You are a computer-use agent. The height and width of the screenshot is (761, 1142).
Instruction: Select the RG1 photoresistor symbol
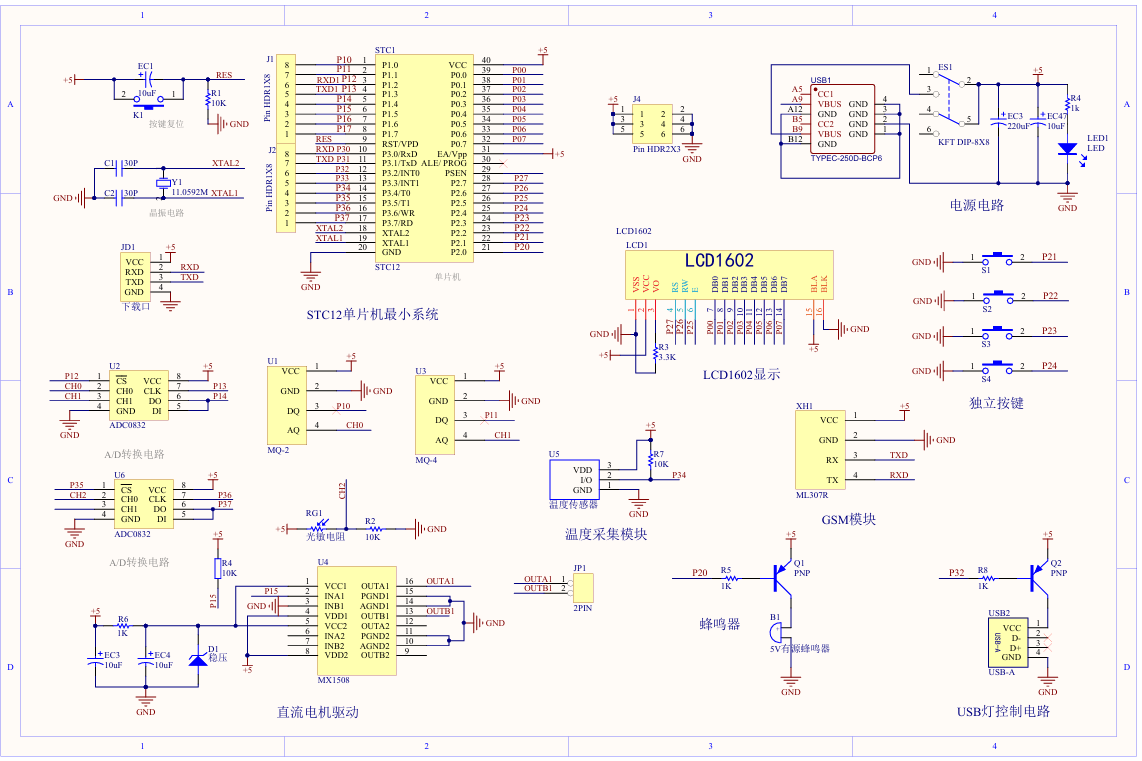coord(318,528)
